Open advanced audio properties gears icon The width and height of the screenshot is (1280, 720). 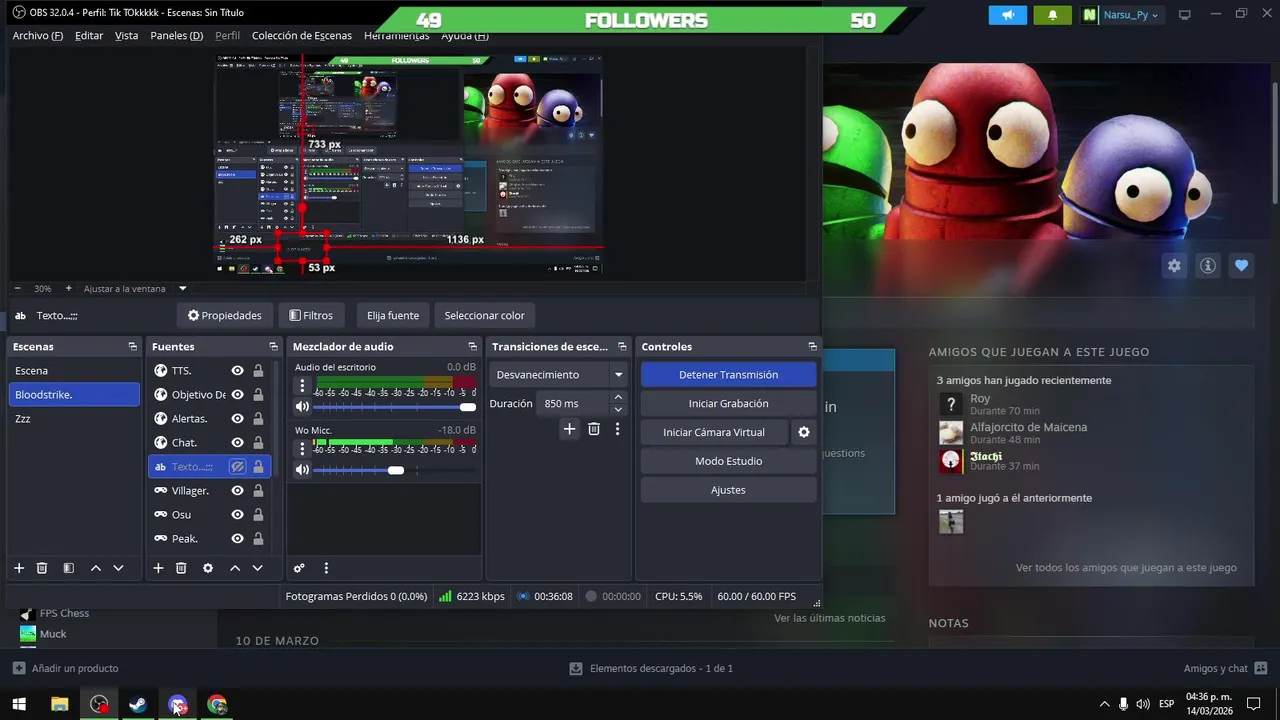(x=299, y=568)
